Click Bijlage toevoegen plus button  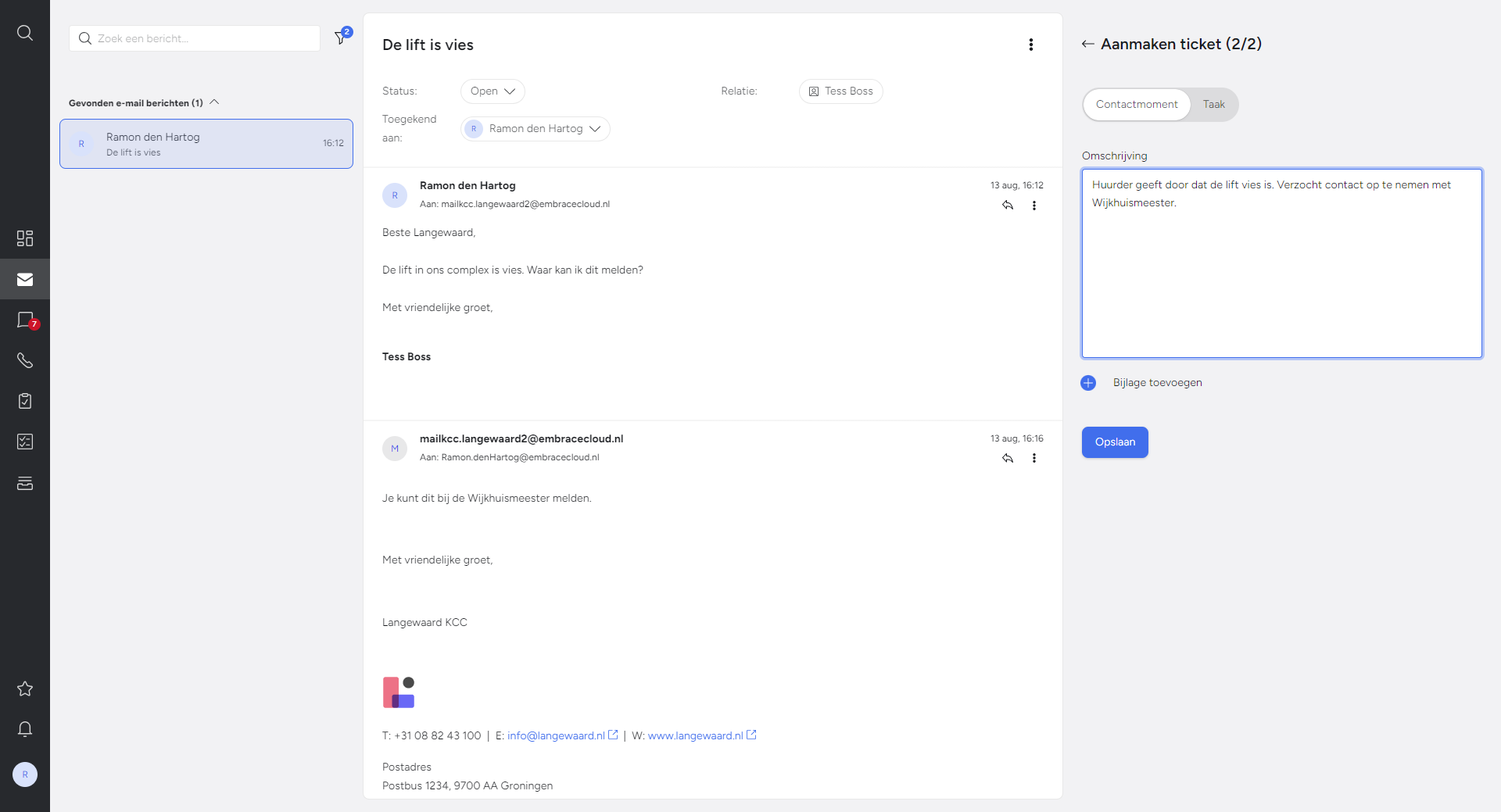pos(1088,383)
